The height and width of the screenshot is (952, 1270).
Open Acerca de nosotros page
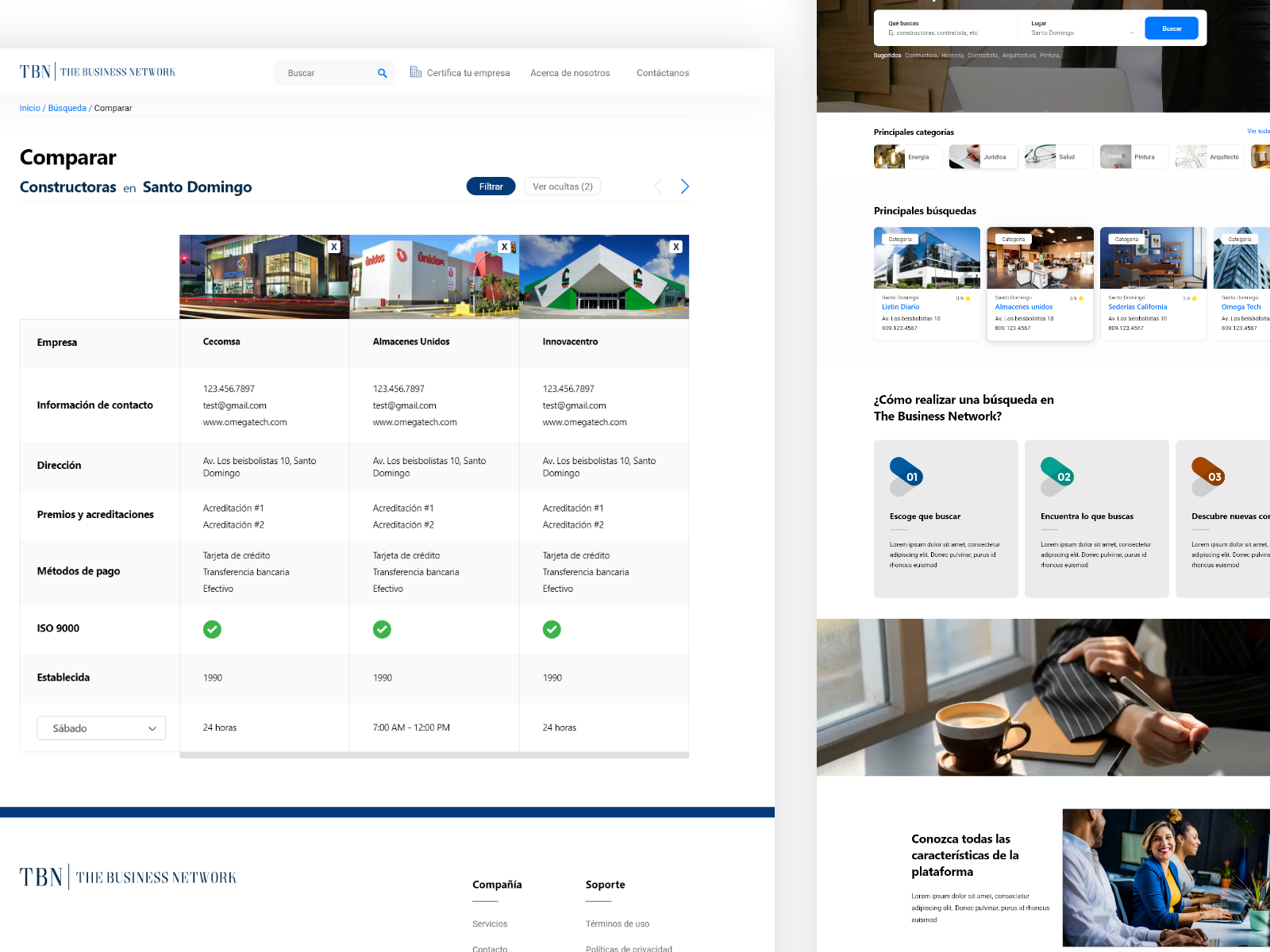570,73
